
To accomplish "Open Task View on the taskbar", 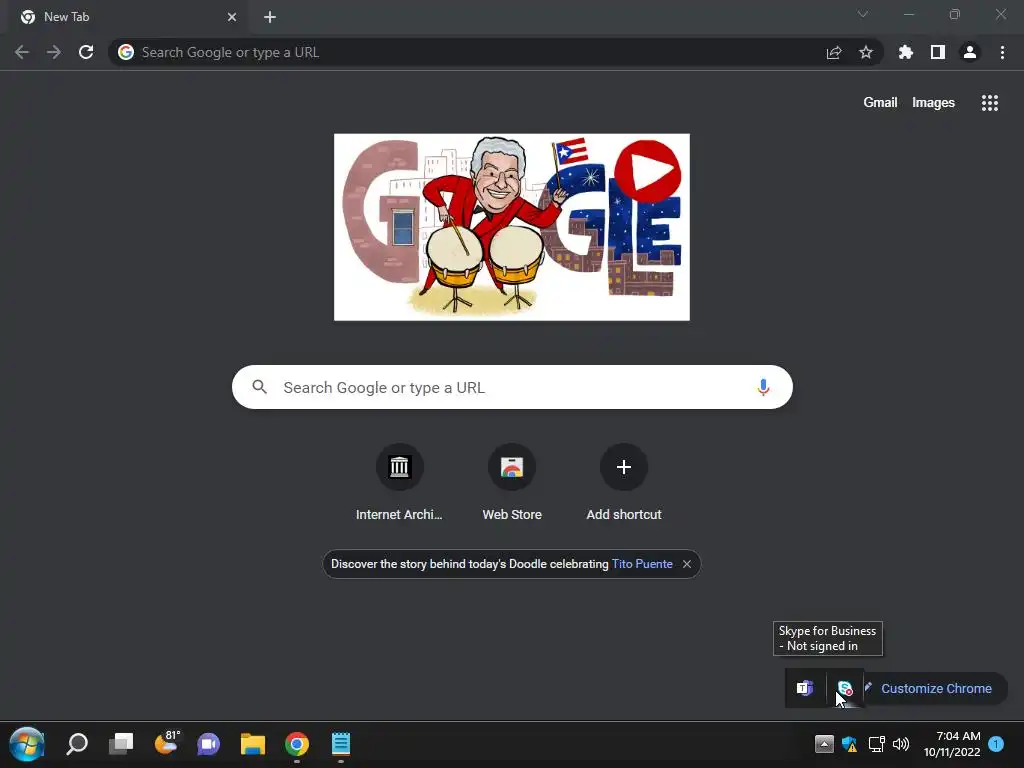I will coord(121,744).
